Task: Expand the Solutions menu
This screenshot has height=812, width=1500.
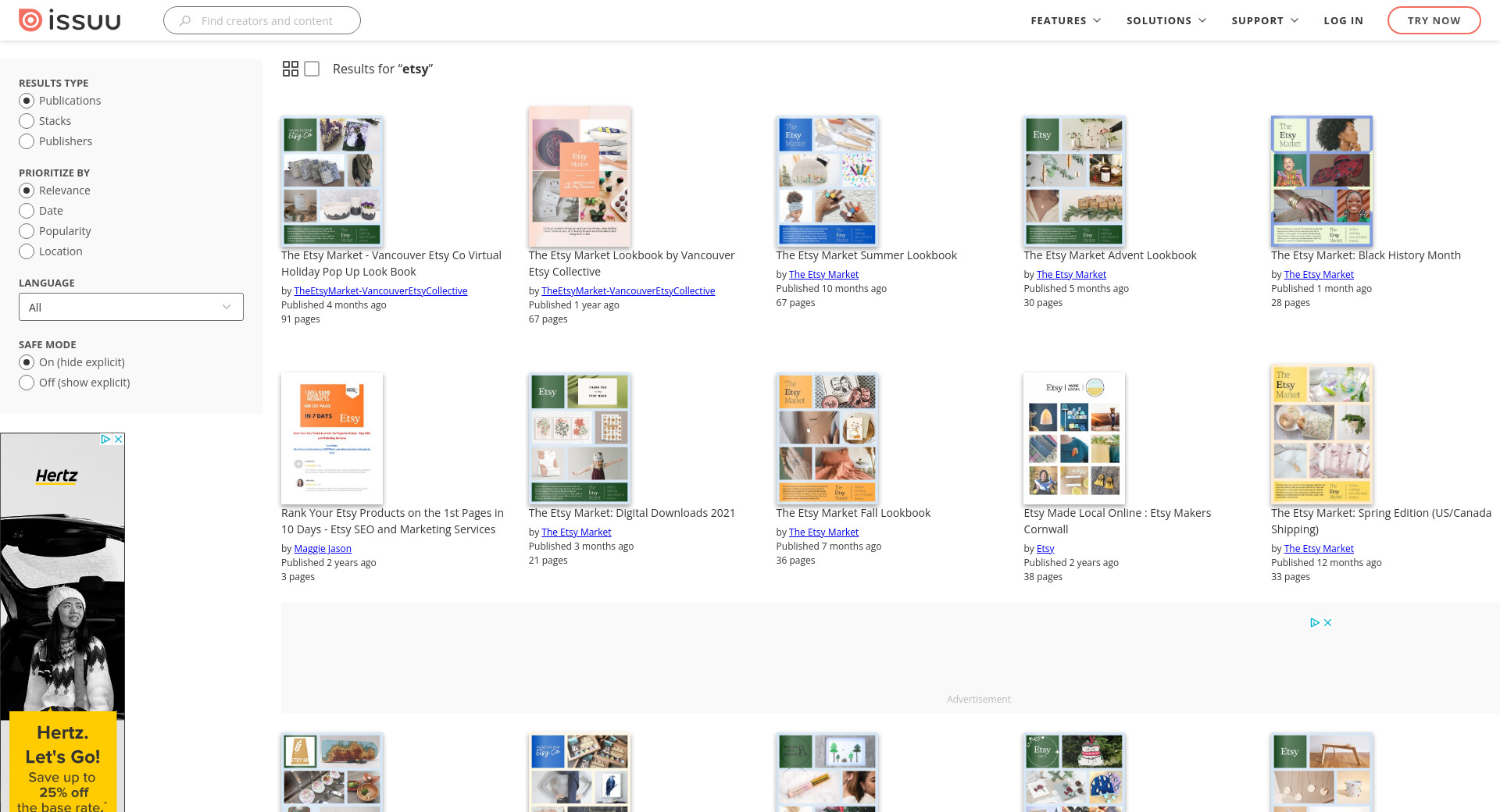Action: tap(1166, 20)
